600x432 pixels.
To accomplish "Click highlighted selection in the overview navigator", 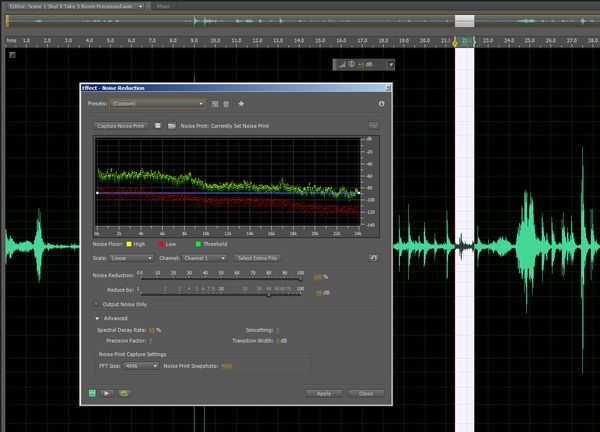I will point(465,21).
